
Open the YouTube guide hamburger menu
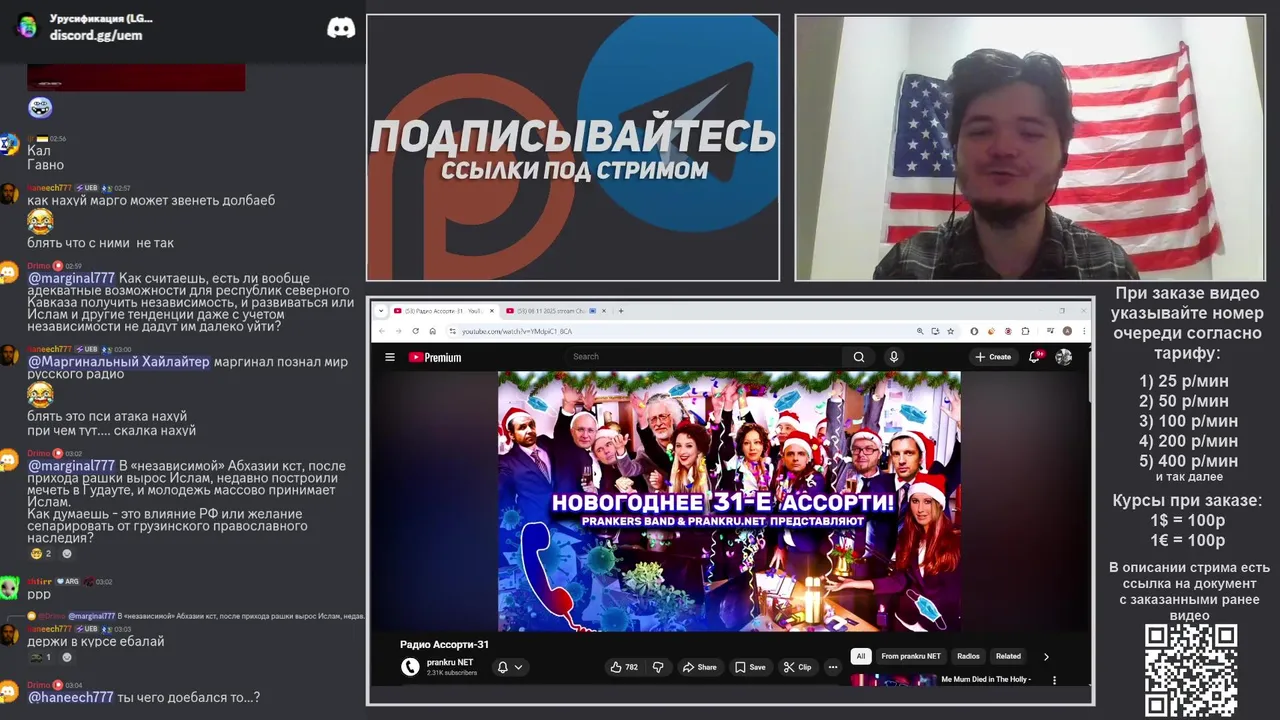[x=390, y=357]
